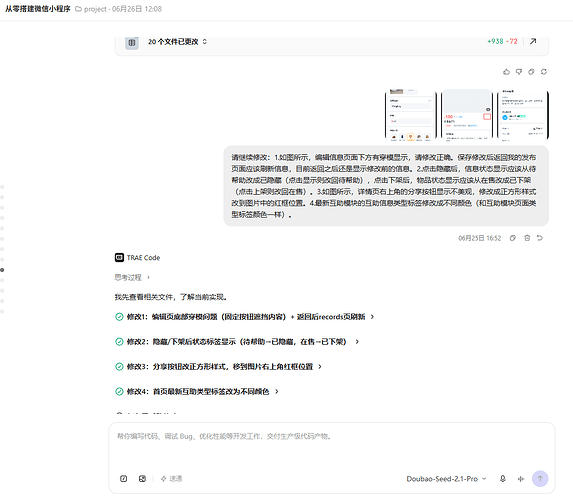Click the TRAE Code logo icon
Image resolution: width=573 pixels, height=500 pixels.
point(119,258)
